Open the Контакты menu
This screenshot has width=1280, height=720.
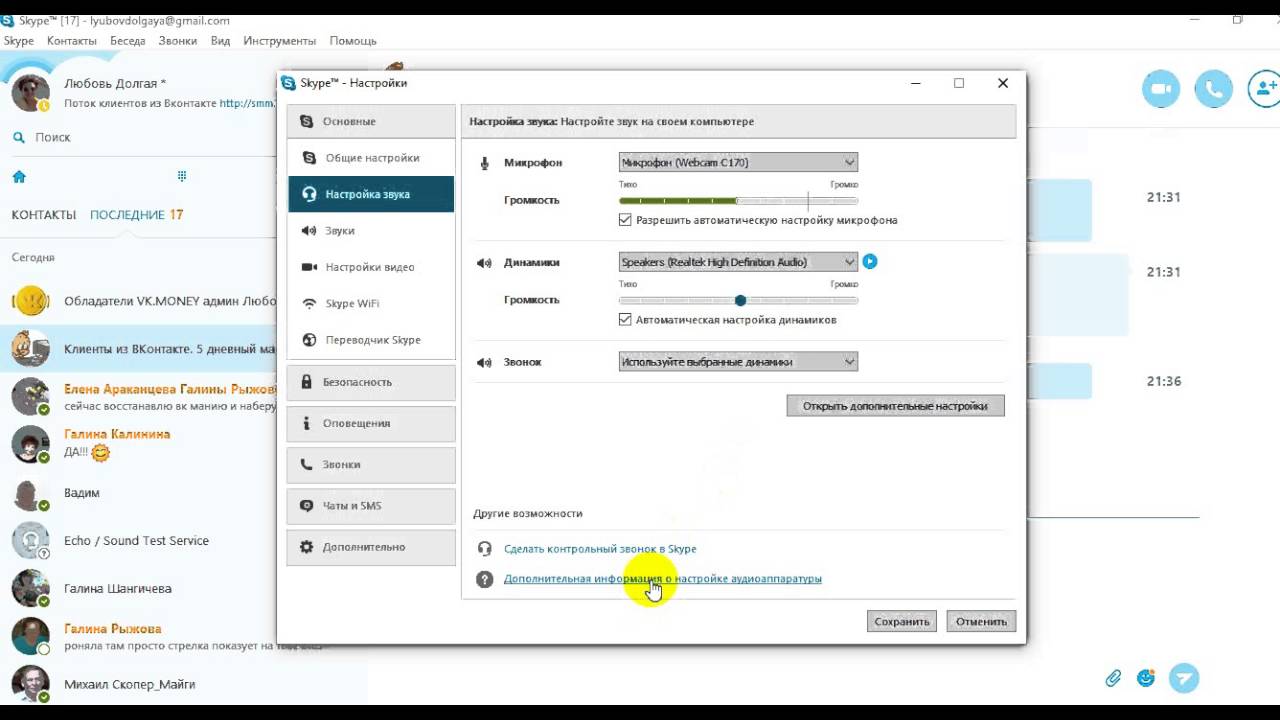(72, 41)
